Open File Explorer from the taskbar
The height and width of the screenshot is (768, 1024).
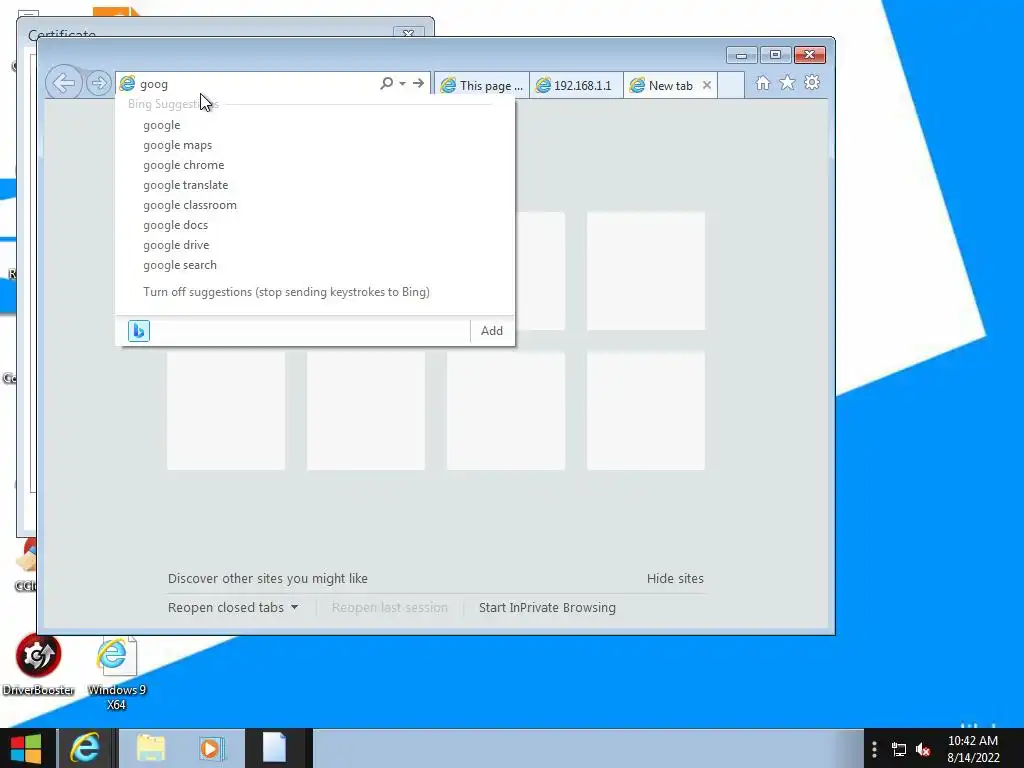click(150, 748)
